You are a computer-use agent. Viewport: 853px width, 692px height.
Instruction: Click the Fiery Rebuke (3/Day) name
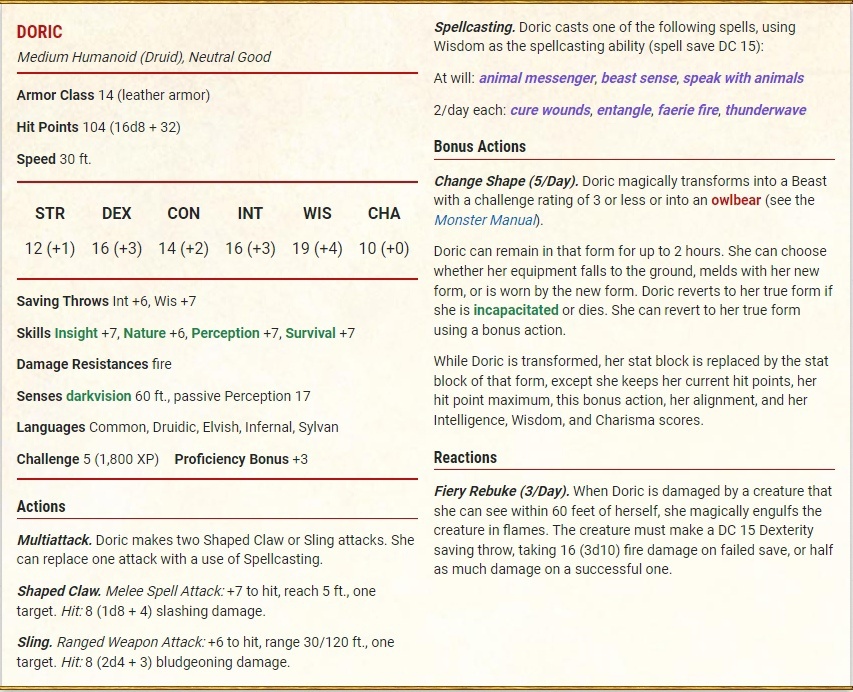(x=502, y=491)
